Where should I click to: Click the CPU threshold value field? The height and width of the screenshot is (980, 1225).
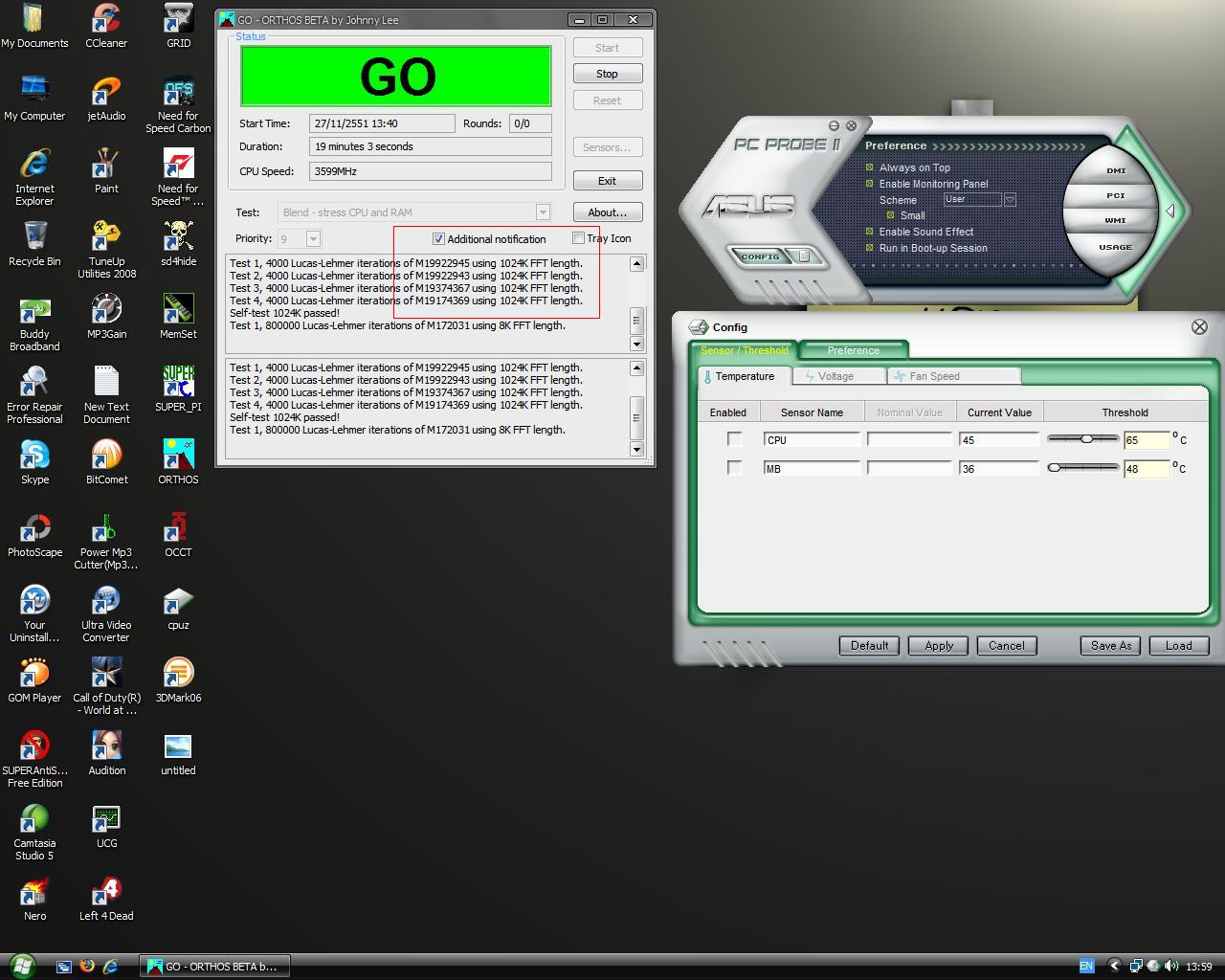[x=1147, y=440]
